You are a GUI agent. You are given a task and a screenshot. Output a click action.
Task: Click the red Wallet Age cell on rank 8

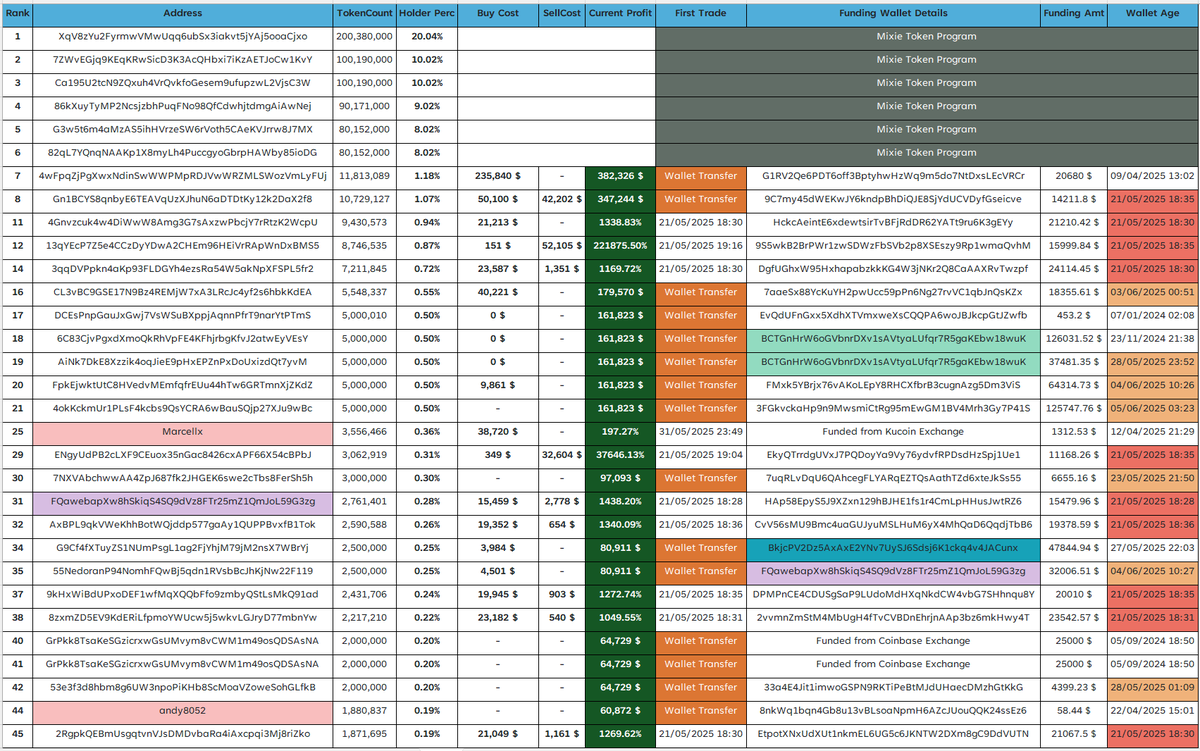point(1154,199)
